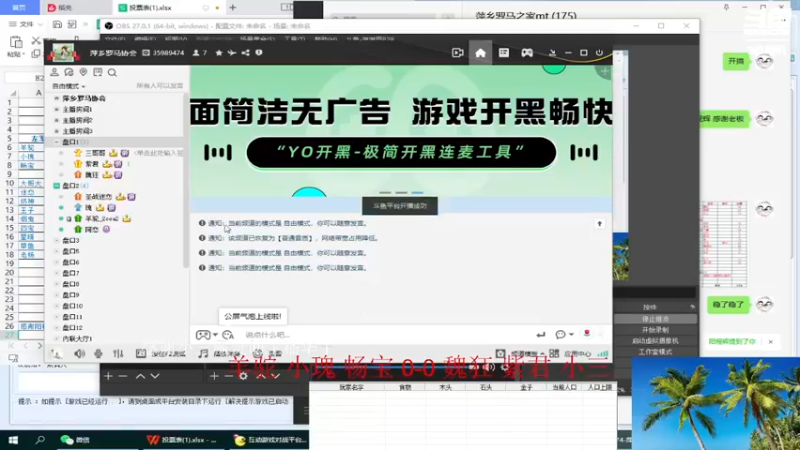Click the signal strength bars in YY bottom bar
This screenshot has height=450, width=800.
(603, 353)
